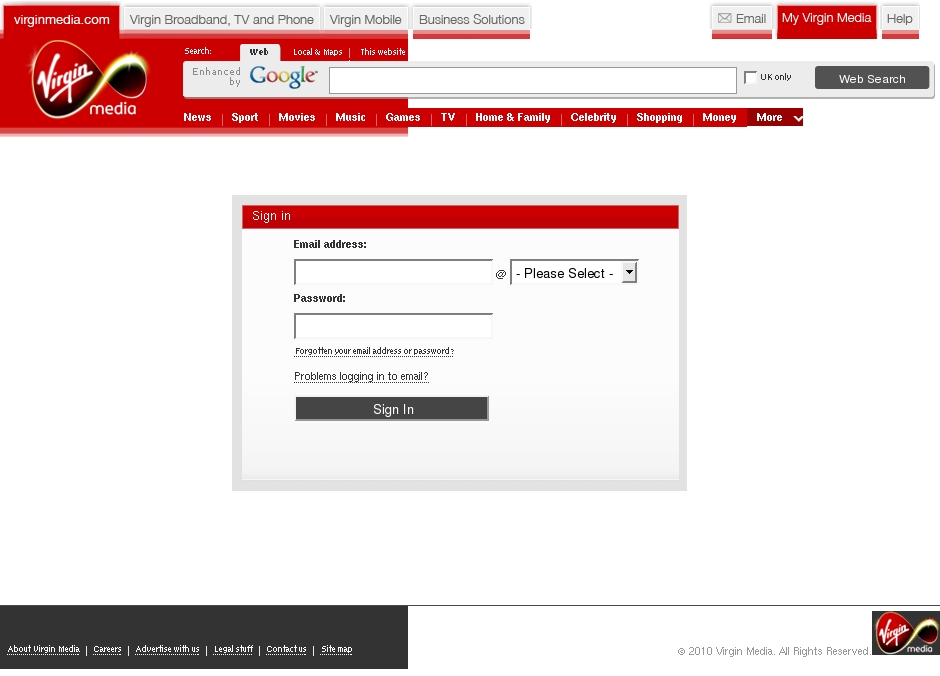The height and width of the screenshot is (676, 940).
Task: Open Problems logging in to email link
Action: [361, 376]
